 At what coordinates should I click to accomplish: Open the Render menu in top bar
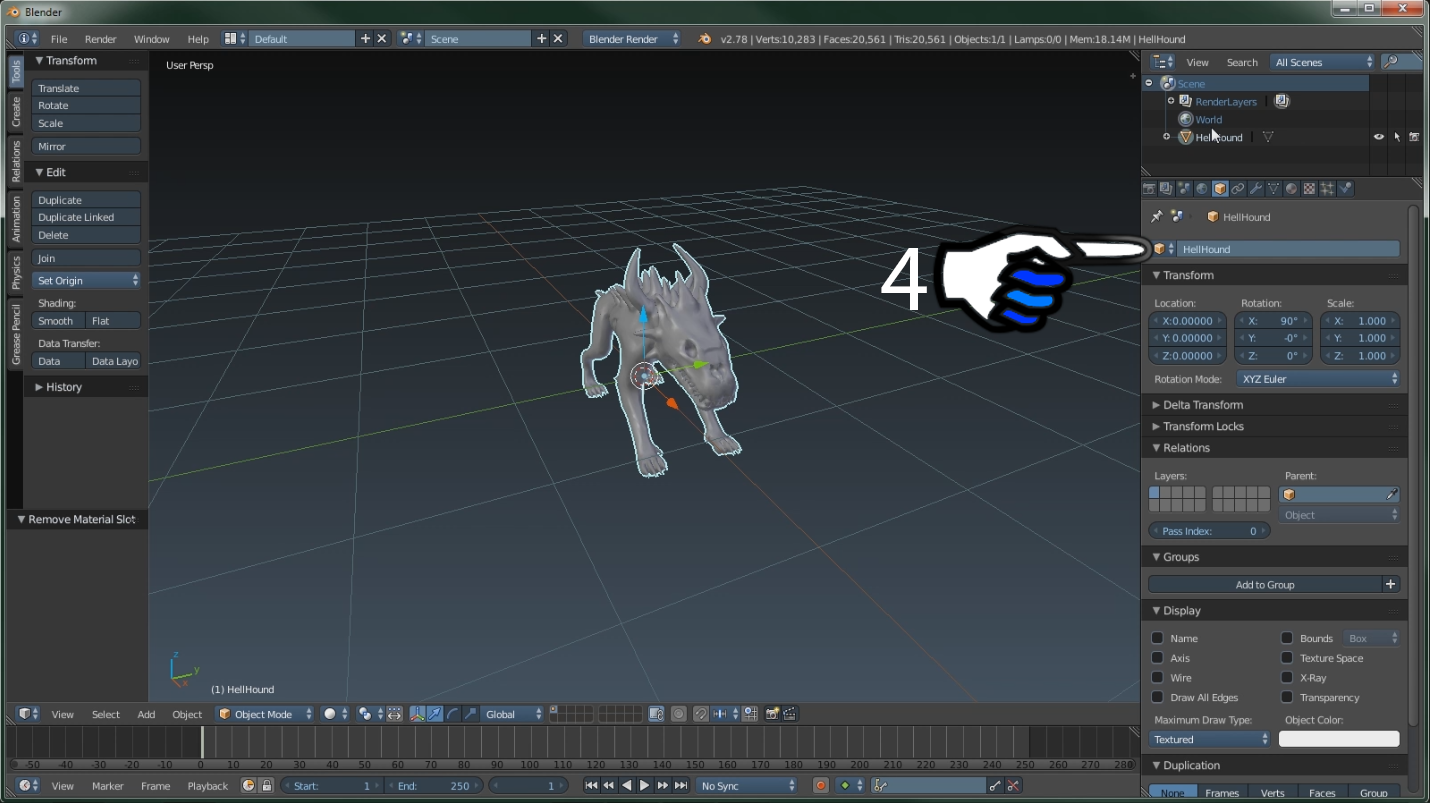point(101,39)
